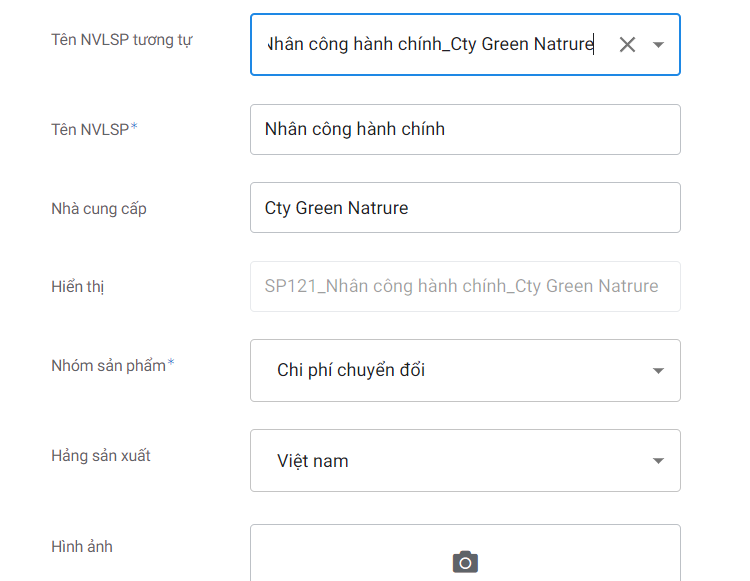Click the required asterisk beside Nhóm sản phẩm
Viewport: 750px width, 581px height.
[171, 364]
